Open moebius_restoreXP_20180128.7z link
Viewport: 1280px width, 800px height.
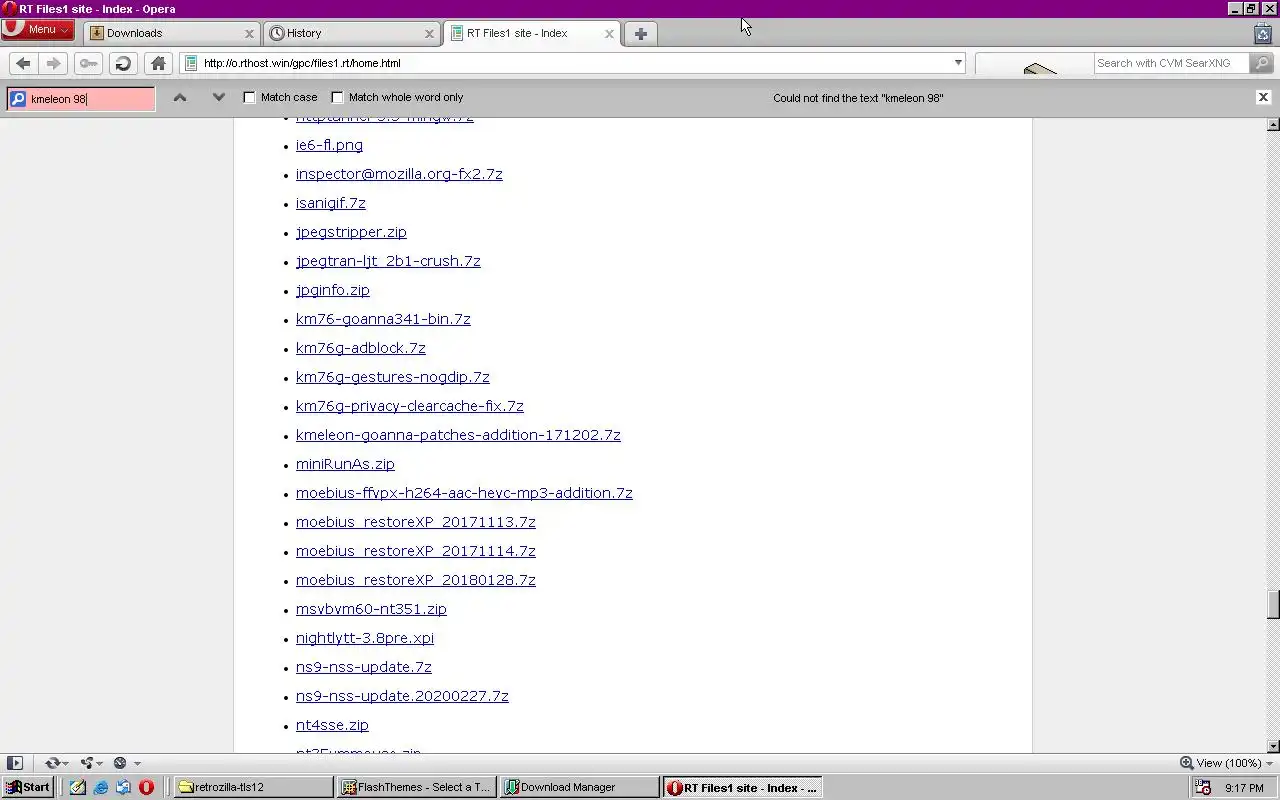tap(416, 580)
